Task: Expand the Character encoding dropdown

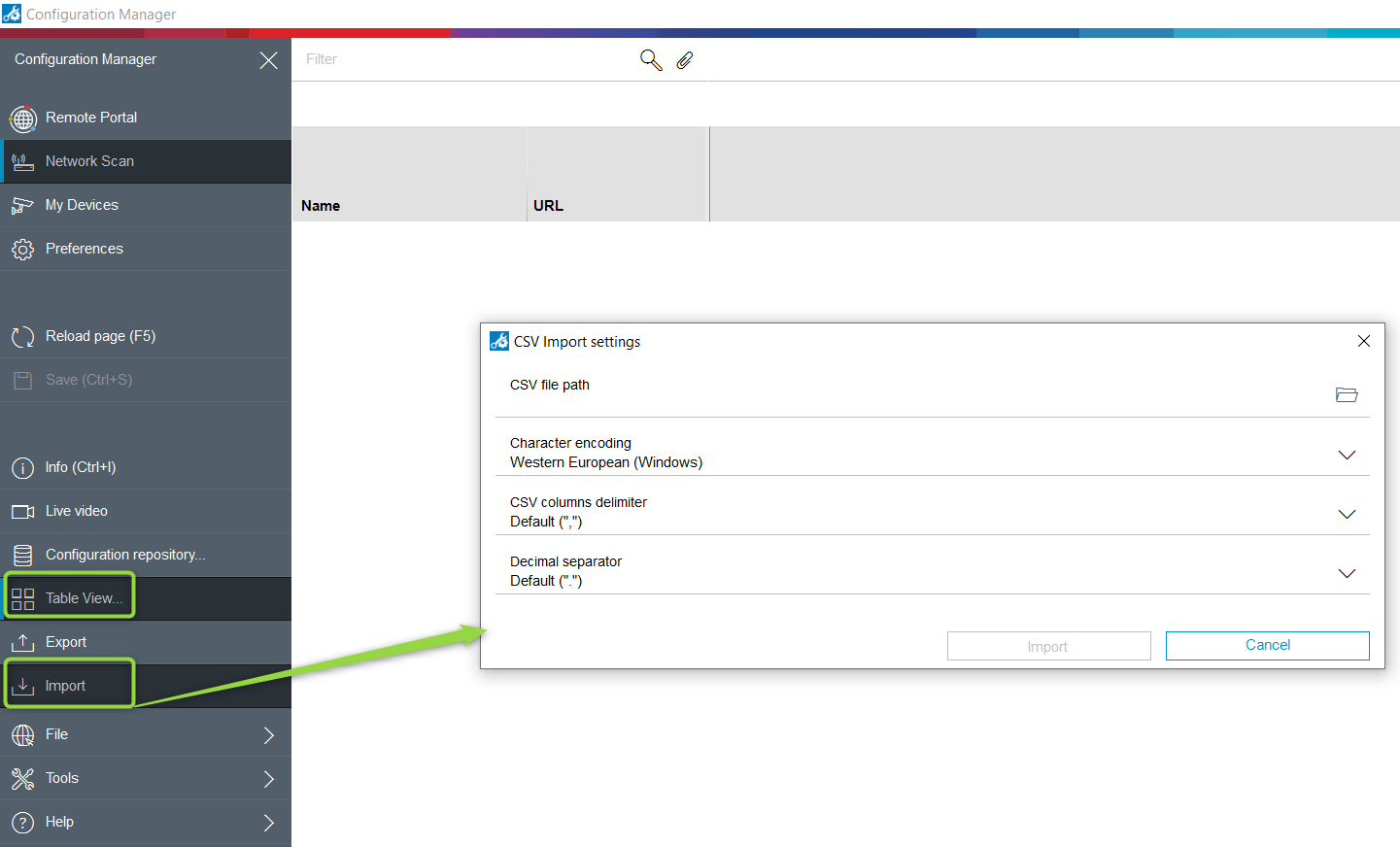Action: point(1346,455)
